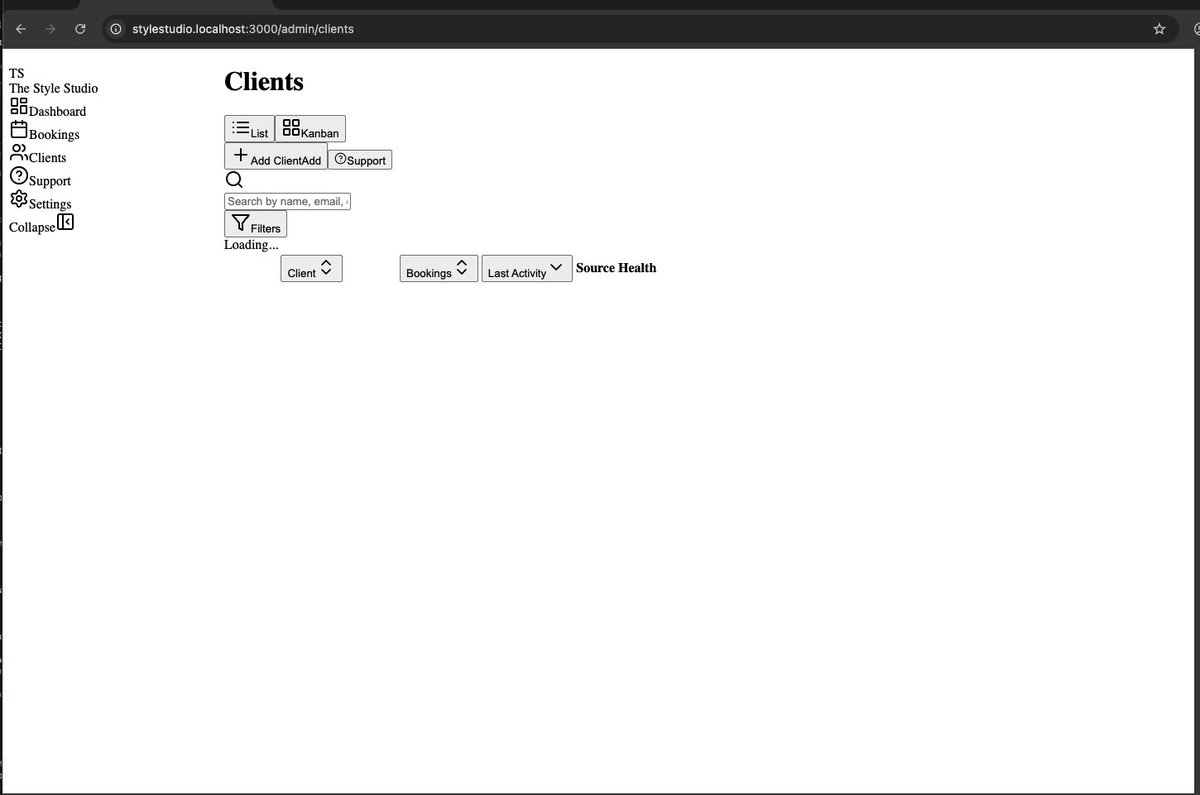Image resolution: width=1200 pixels, height=795 pixels.
Task: Open the Settings gear icon in sidebar
Action: point(19,199)
